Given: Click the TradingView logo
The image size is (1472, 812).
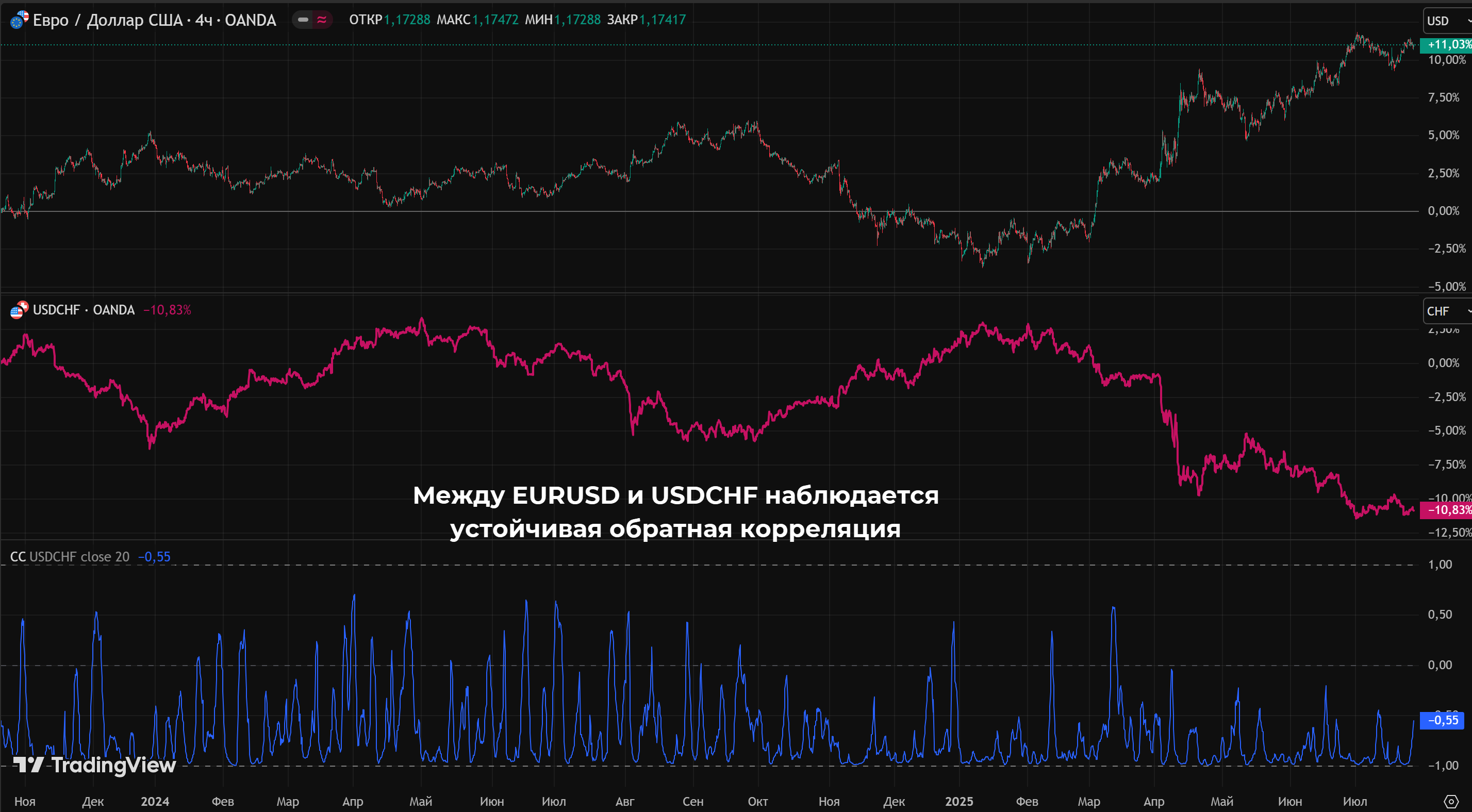Looking at the screenshot, I should click(95, 765).
